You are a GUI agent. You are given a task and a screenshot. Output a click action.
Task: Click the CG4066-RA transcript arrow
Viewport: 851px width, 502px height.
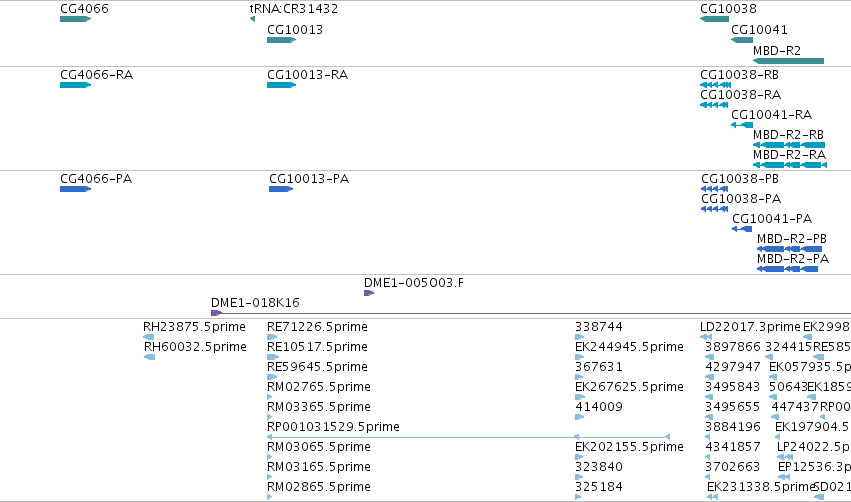[75, 85]
